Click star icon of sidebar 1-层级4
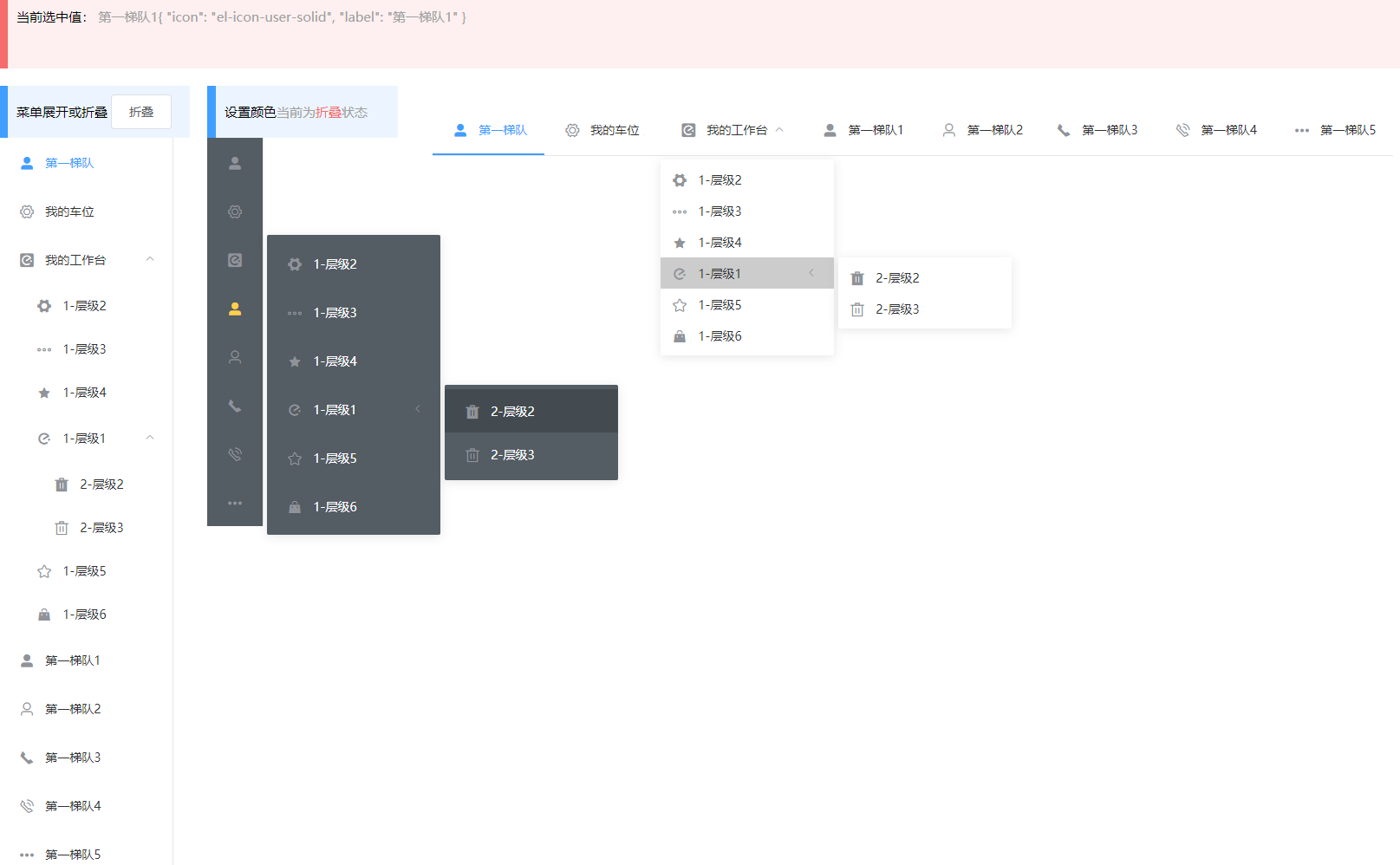Image resolution: width=1400 pixels, height=865 pixels. point(44,393)
